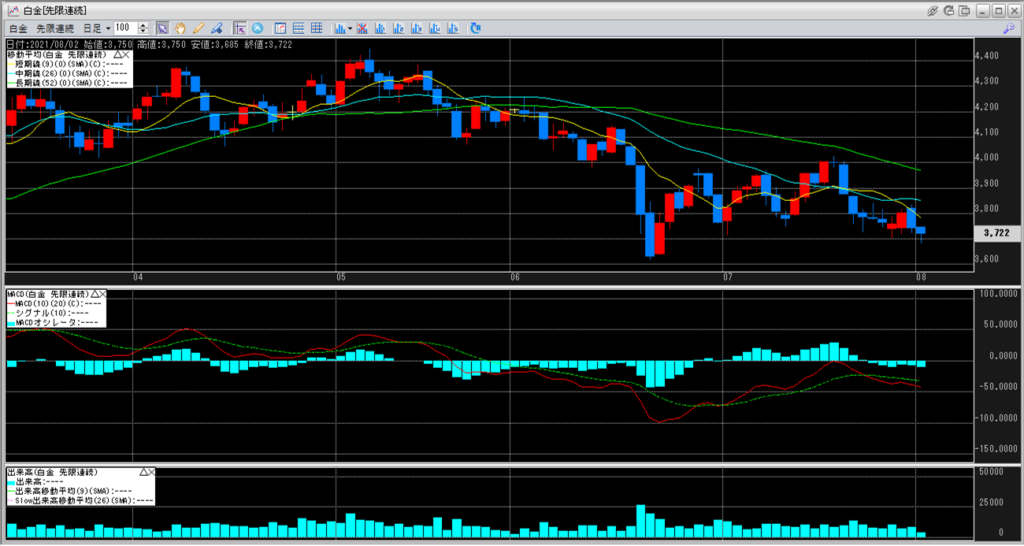Image resolution: width=1024 pixels, height=546 pixels.
Task: Click the 中期線(26) legend entry
Action: coord(67,73)
